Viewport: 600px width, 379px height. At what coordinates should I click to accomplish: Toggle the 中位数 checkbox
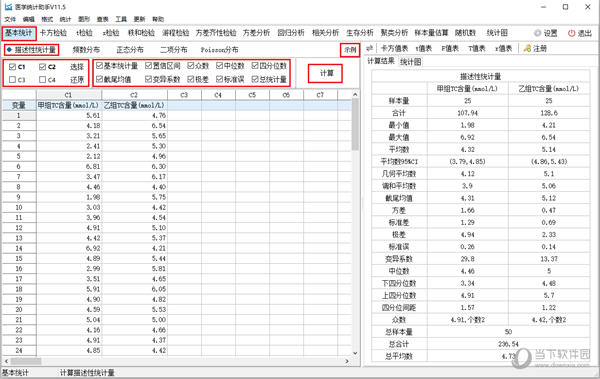coord(219,66)
